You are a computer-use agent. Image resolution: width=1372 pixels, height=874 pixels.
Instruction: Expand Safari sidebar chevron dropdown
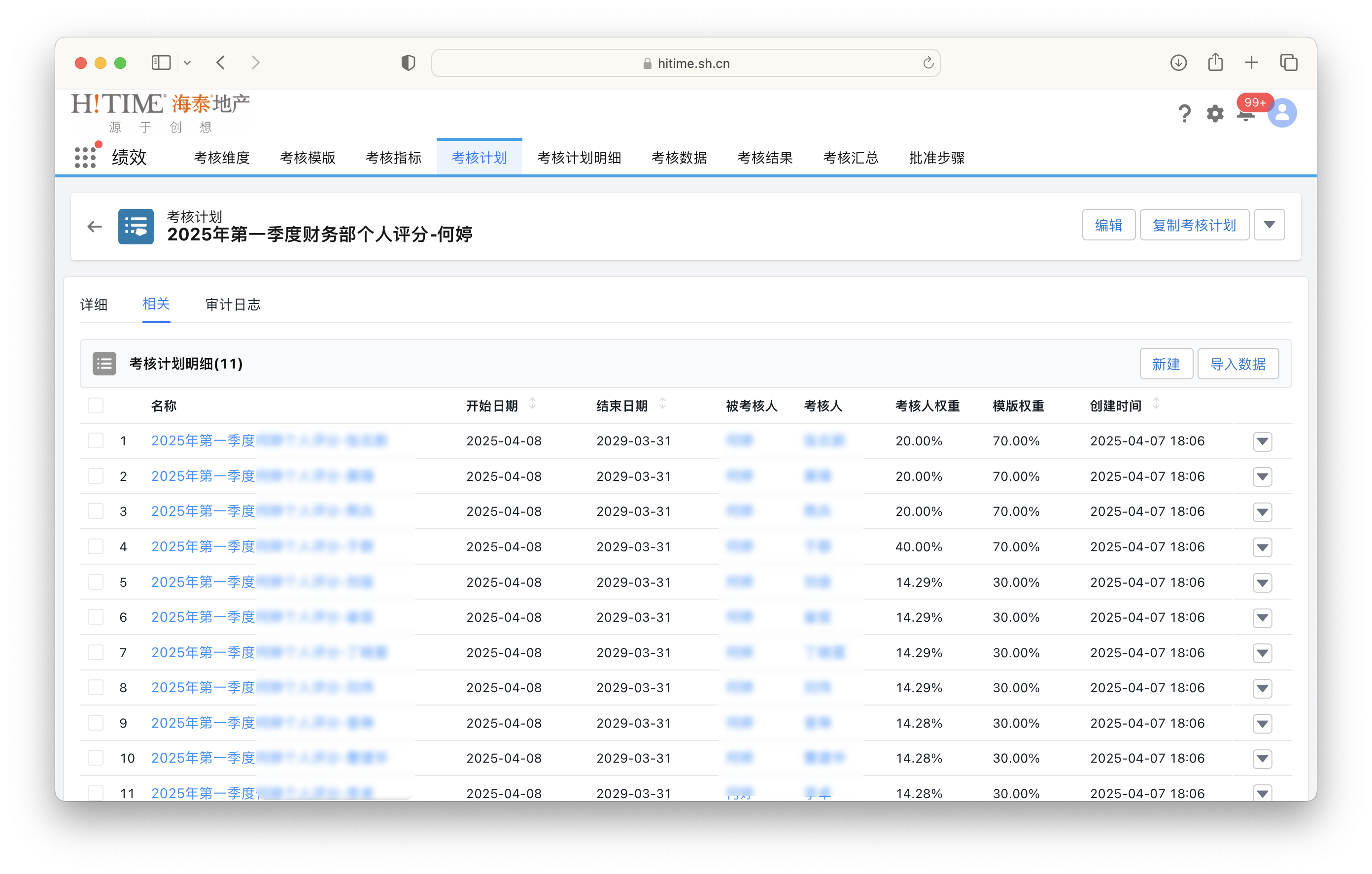point(187,63)
